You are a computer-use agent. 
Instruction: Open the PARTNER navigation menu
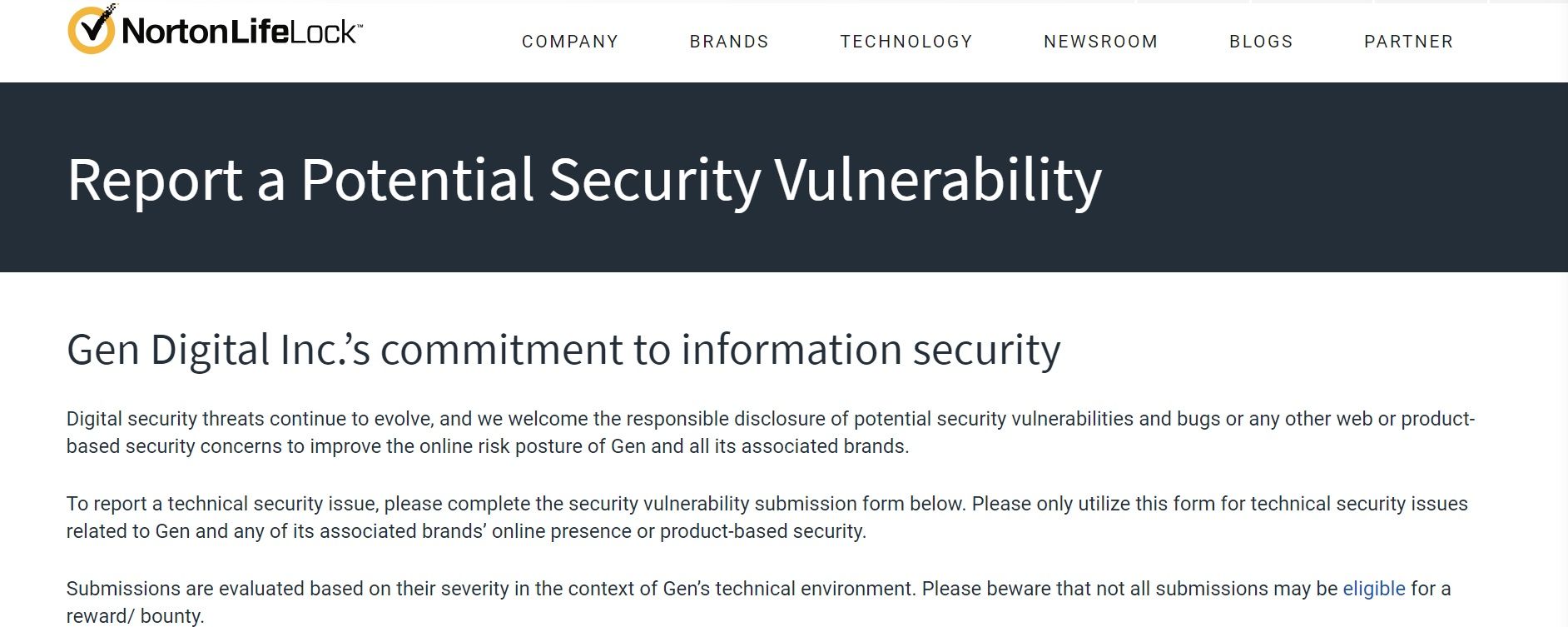(1407, 41)
